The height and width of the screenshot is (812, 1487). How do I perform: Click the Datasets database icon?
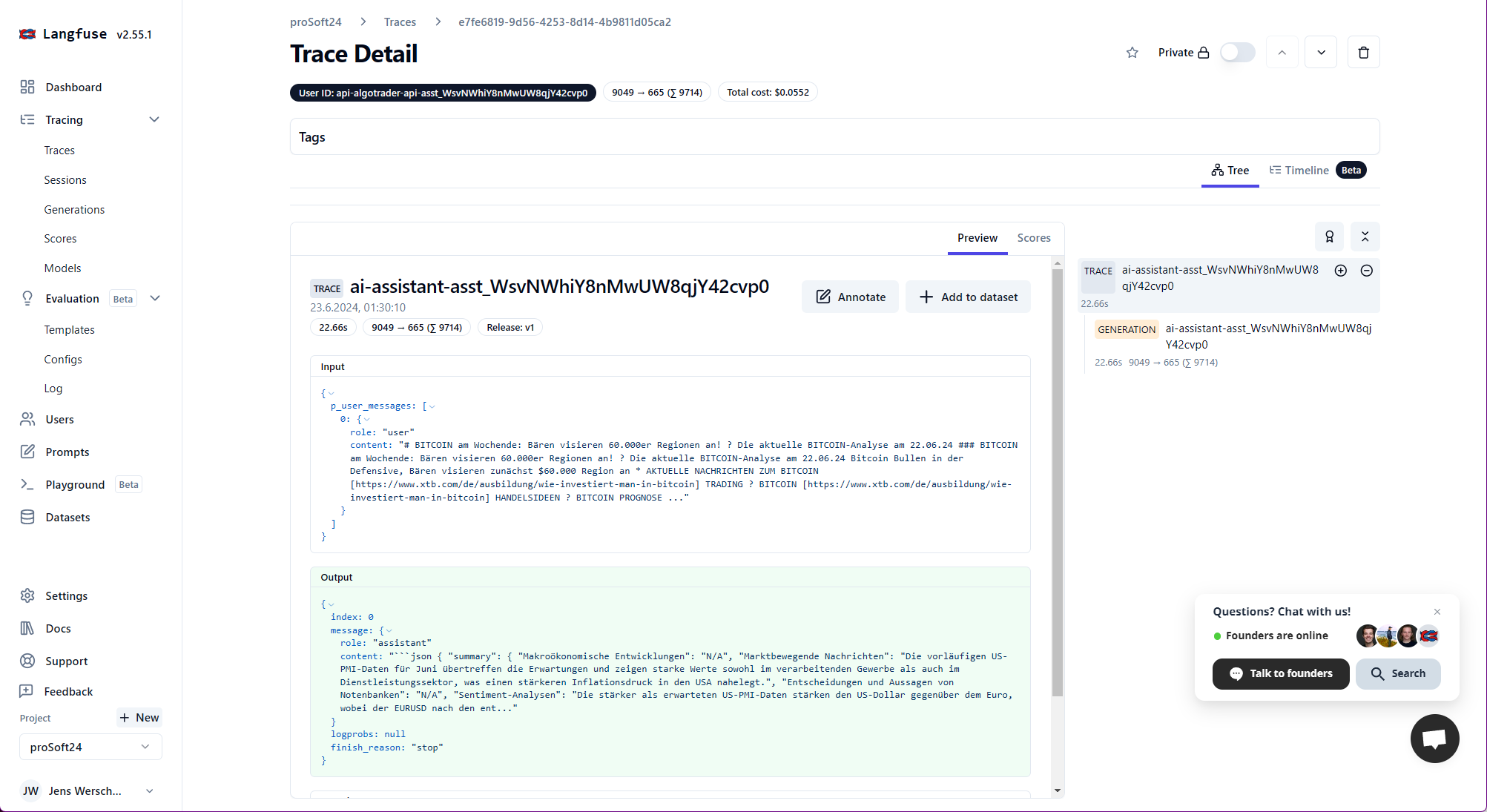coord(27,517)
